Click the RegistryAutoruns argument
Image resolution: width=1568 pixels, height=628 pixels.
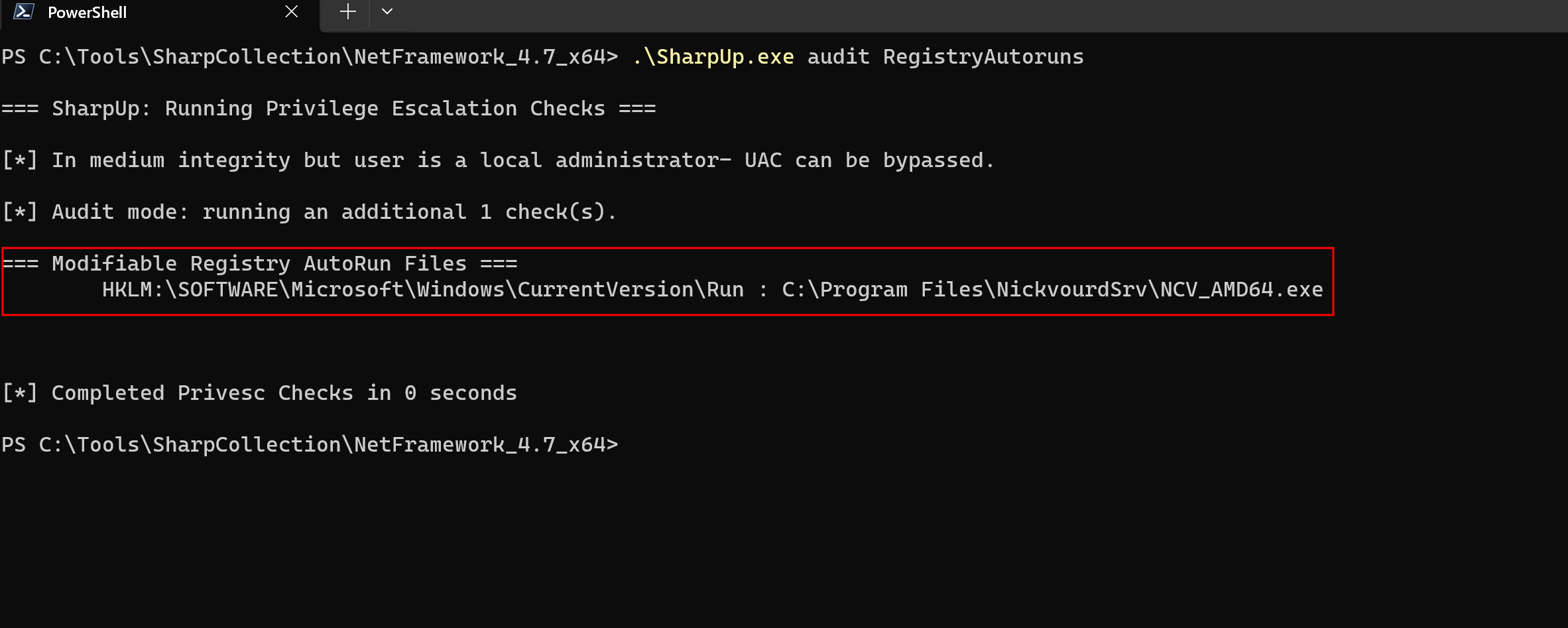(x=983, y=57)
